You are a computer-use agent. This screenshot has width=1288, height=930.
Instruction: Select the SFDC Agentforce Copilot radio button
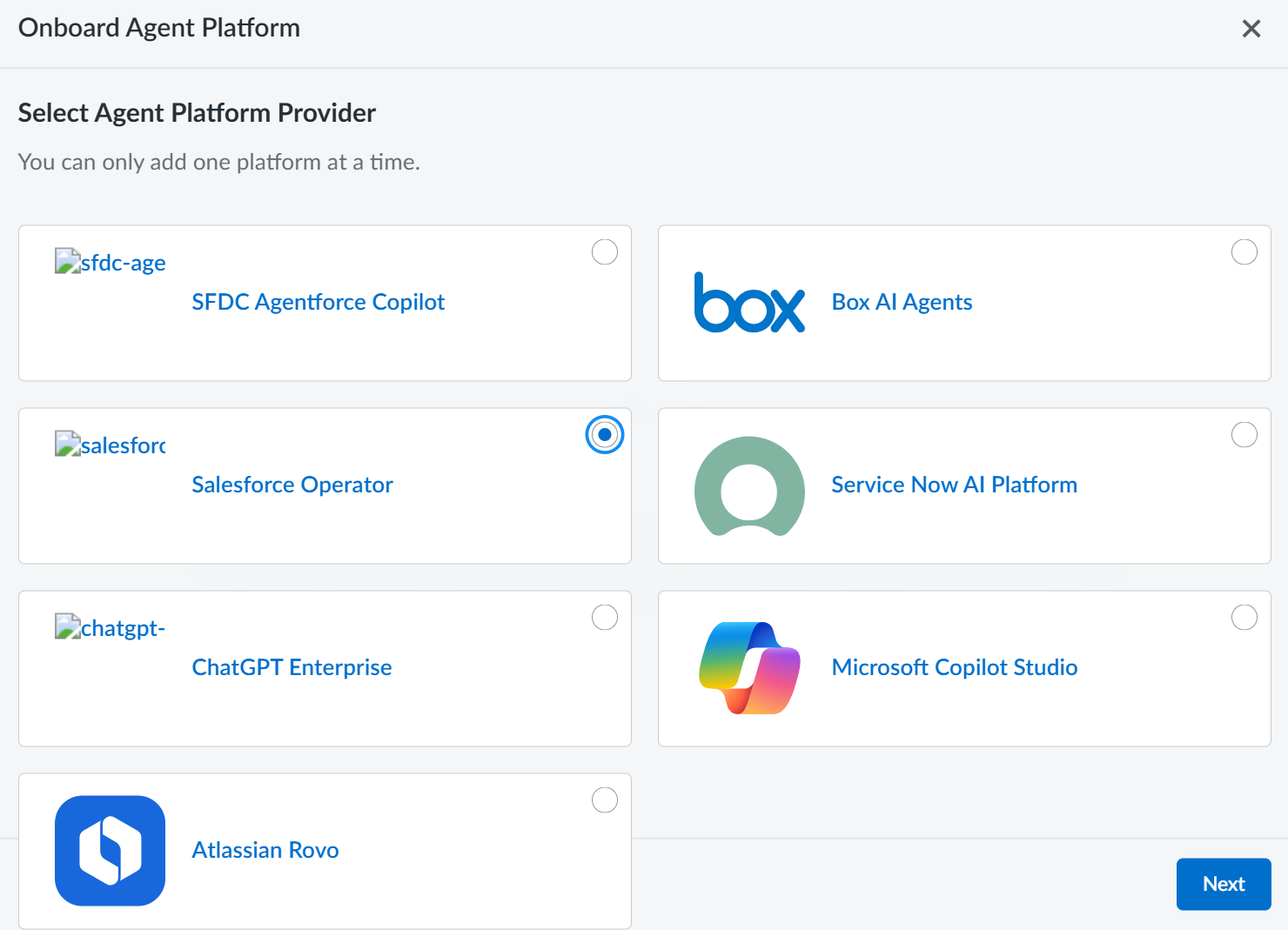pyautogui.click(x=605, y=252)
